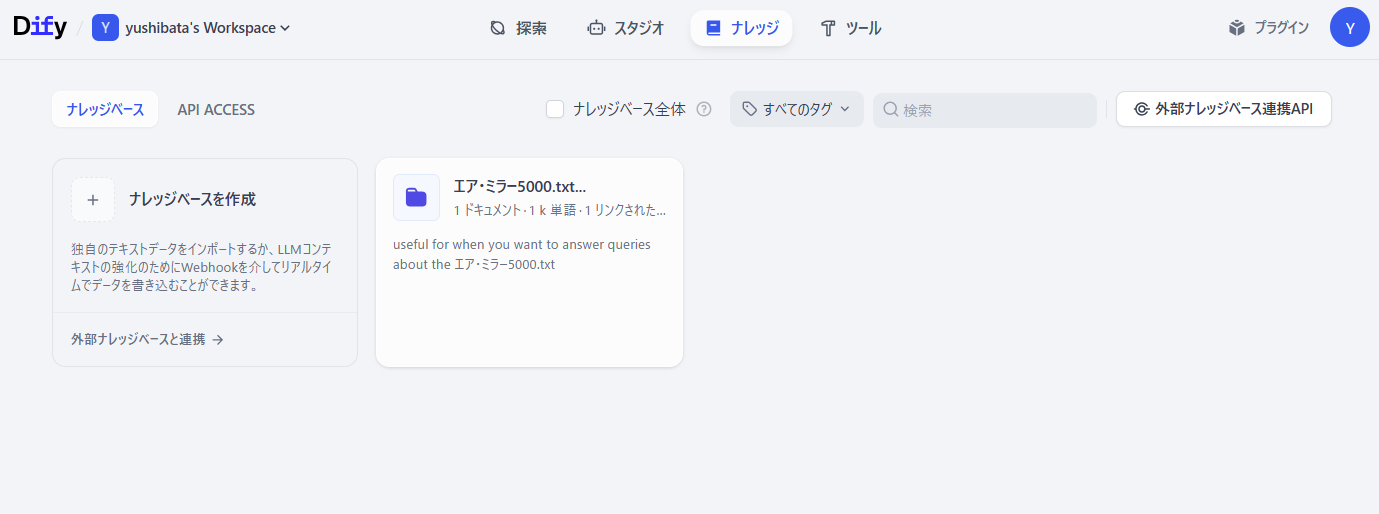Screen dimensions: 1379x514
Task: Click ナレッジベースを作成
Action: (x=193, y=199)
